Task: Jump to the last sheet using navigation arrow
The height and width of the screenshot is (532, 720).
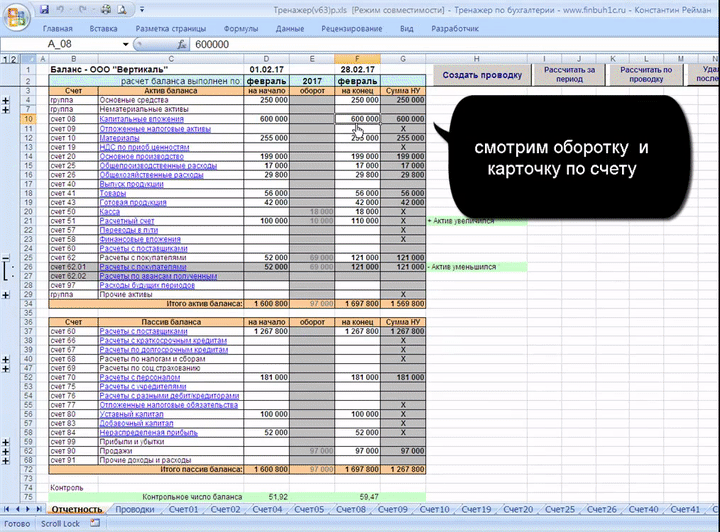Action: (x=39, y=509)
